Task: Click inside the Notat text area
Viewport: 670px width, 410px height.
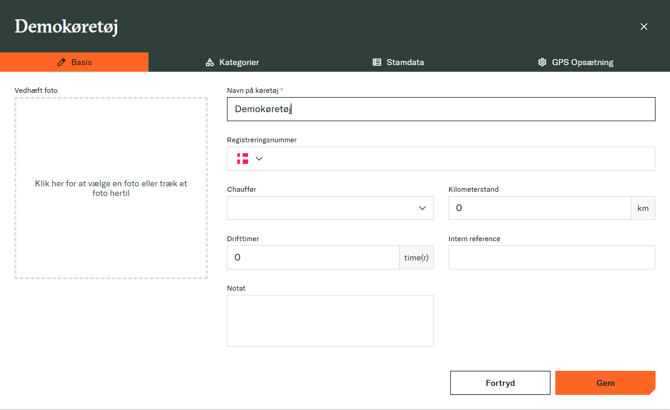Action: [330, 320]
